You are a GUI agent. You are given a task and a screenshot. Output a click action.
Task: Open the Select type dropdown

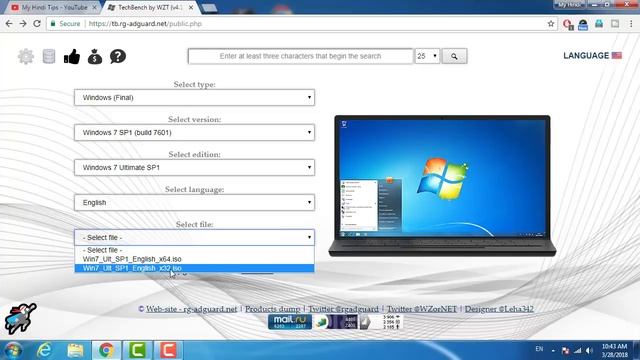click(194, 98)
